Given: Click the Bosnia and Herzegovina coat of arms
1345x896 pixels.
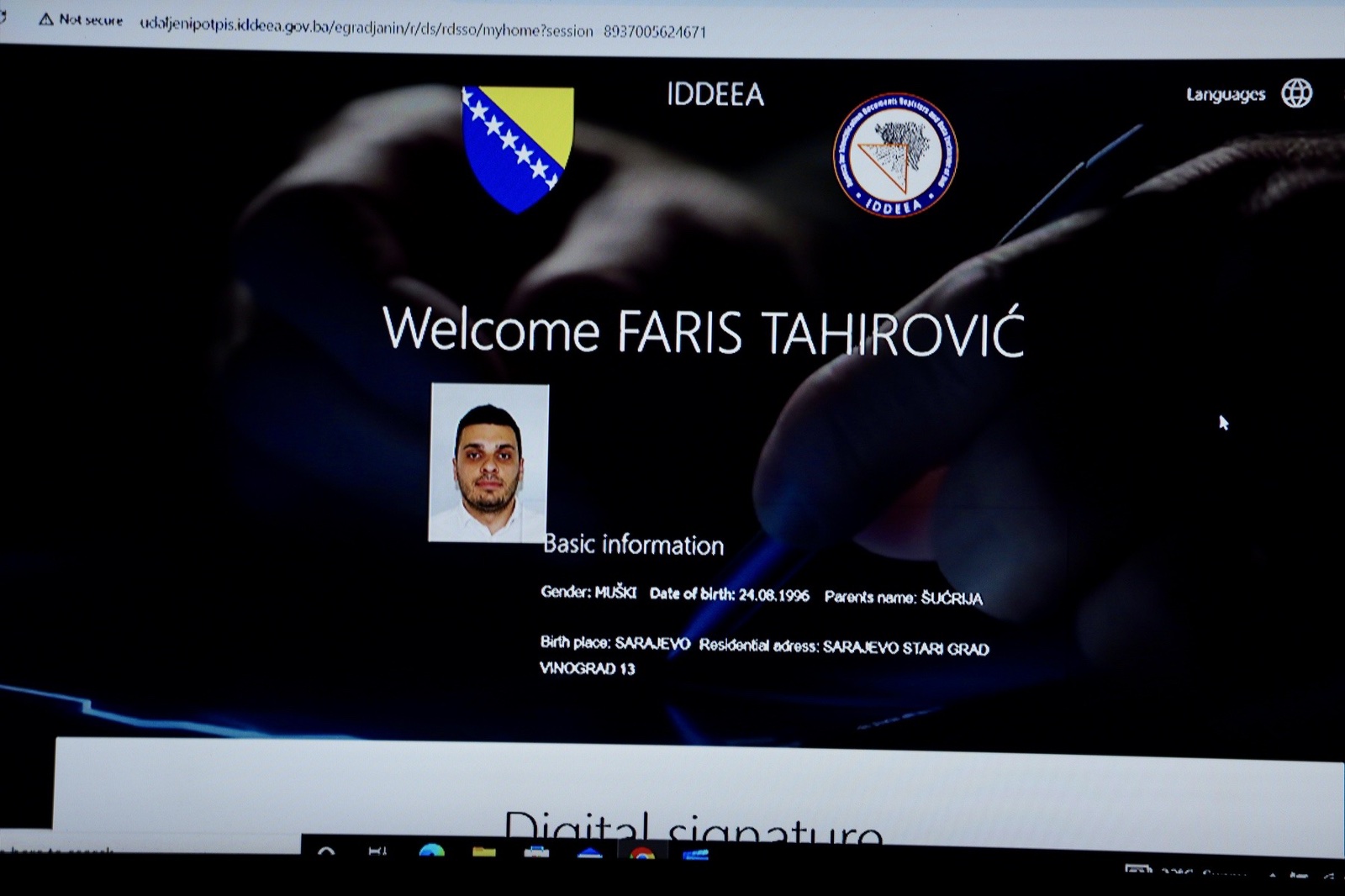Looking at the screenshot, I should (518, 149).
